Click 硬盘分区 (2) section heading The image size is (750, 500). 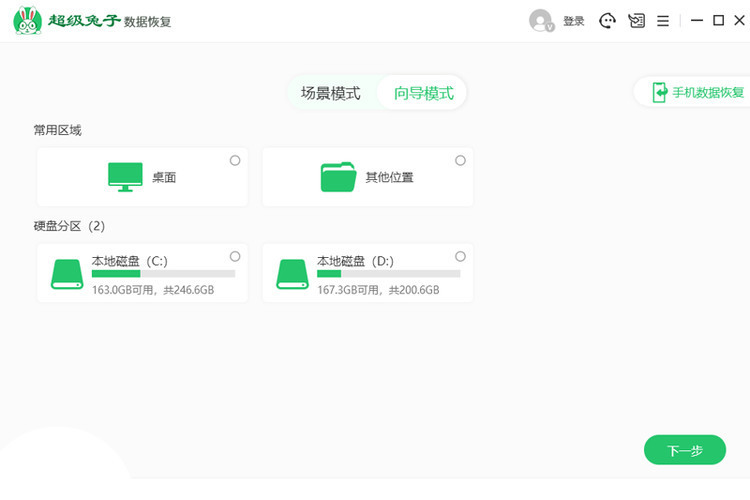pyautogui.click(x=69, y=226)
